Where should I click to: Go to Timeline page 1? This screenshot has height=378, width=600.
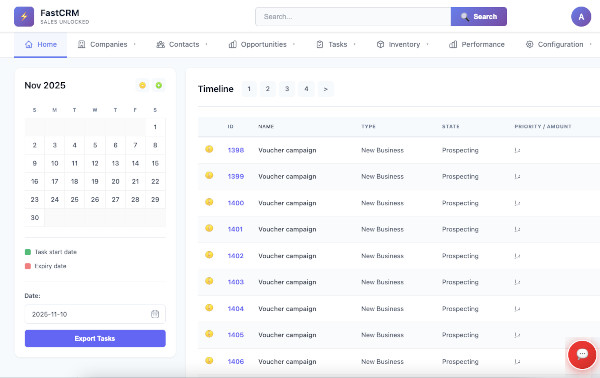tap(249, 89)
